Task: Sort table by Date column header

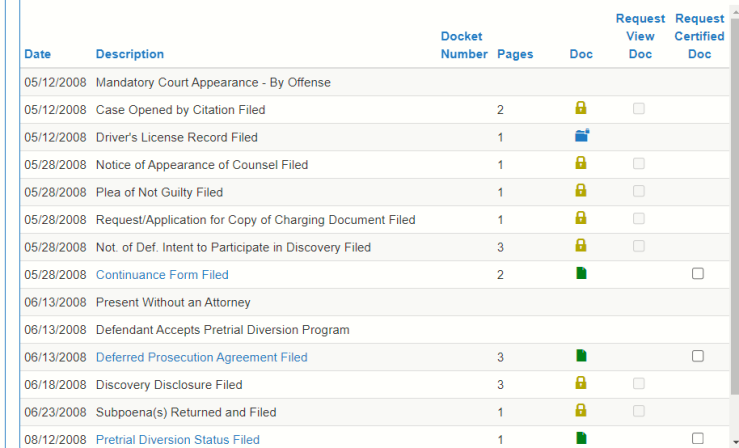Action: click(x=38, y=54)
